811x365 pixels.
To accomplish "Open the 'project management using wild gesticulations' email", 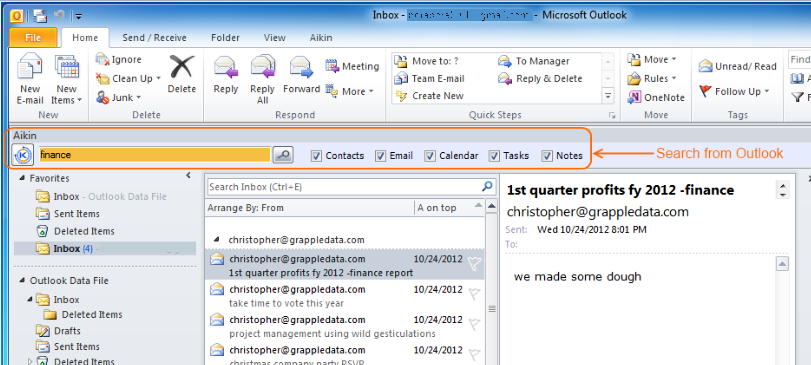I will coord(344,326).
